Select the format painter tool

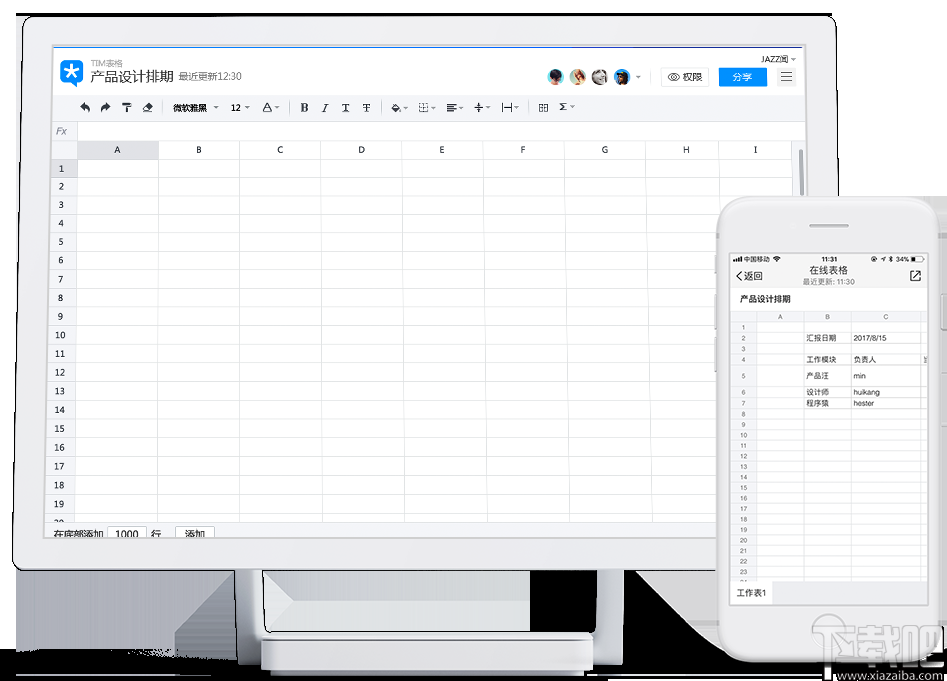tap(126, 107)
